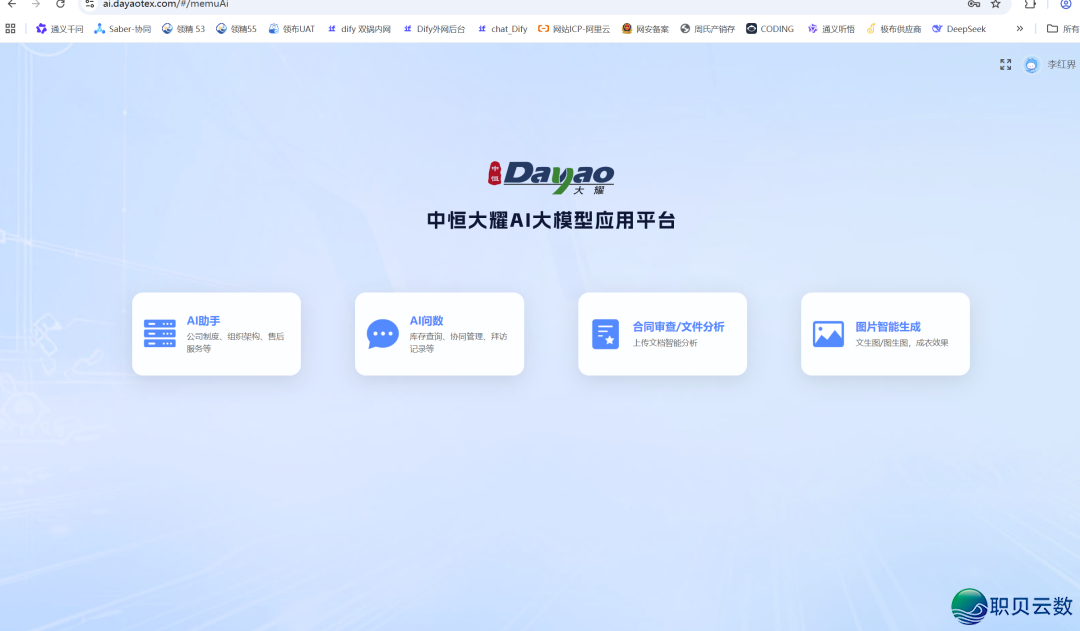The height and width of the screenshot is (631, 1080).
Task: Open 图片智能生成 card title
Action: point(888,327)
